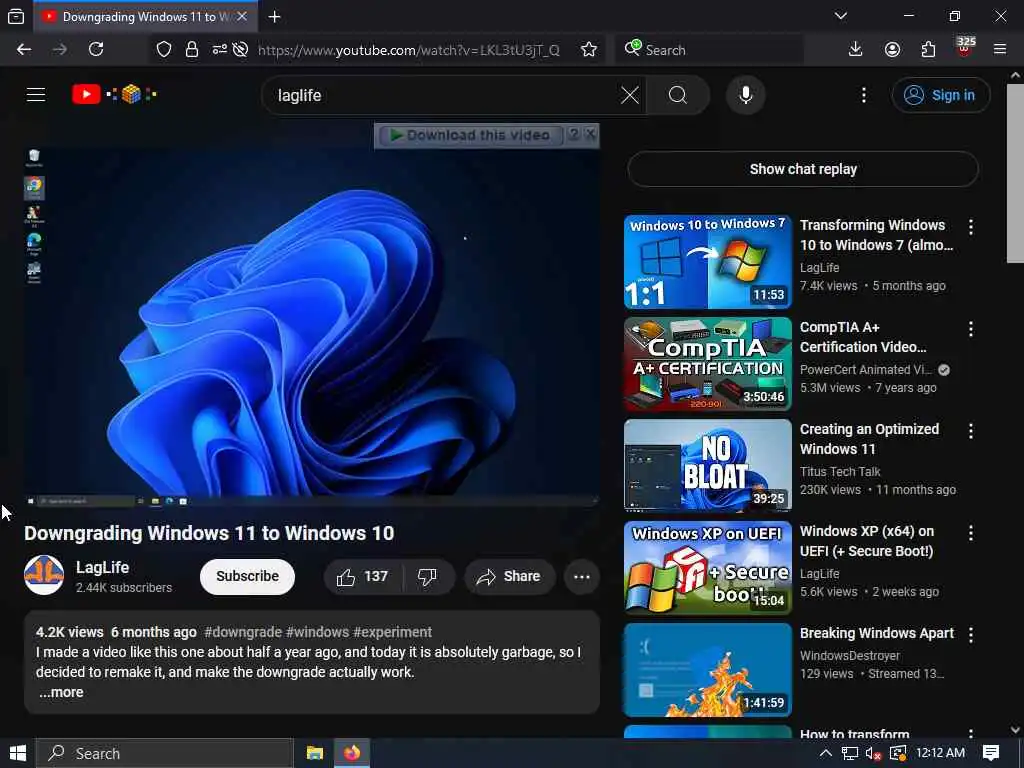Expand description with ...more
Image resolution: width=1024 pixels, height=768 pixels.
point(61,692)
